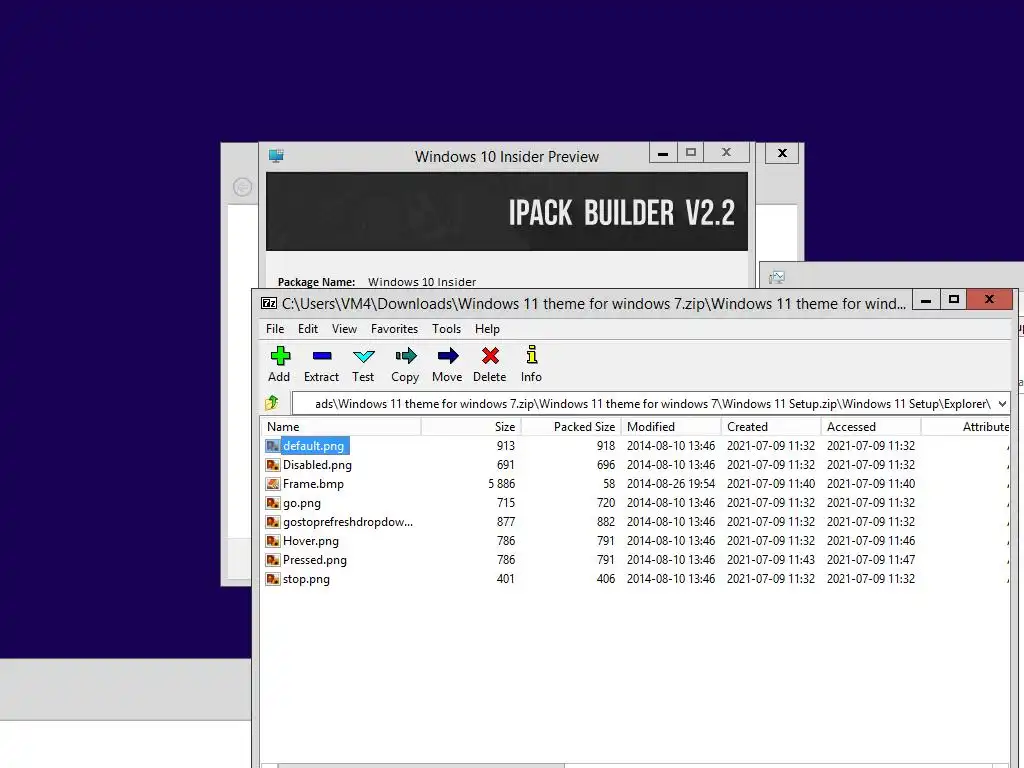Click size value 5 886 of Frame.bmp
The image size is (1024, 768).
tap(502, 484)
